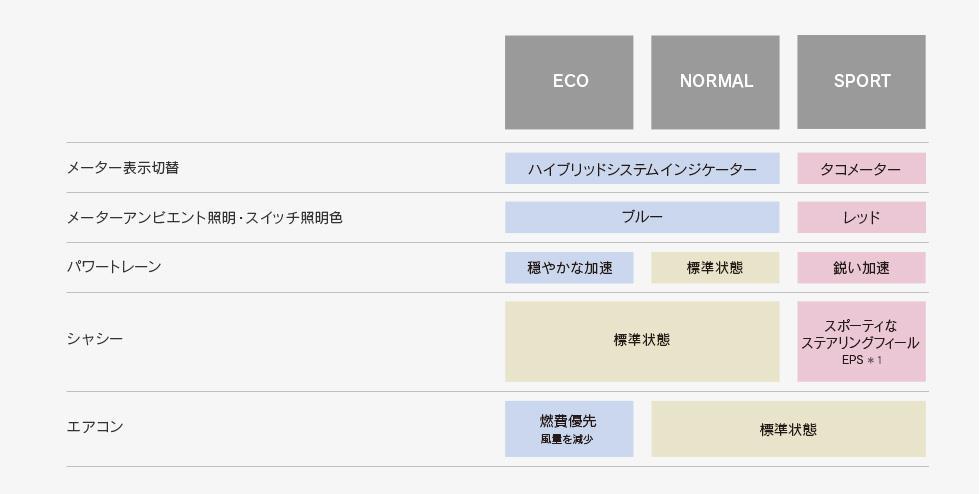Screen dimensions: 980x494
Task: Click the 標準状態 cell in the シャシー row
Action: pyautogui.click(x=642, y=341)
